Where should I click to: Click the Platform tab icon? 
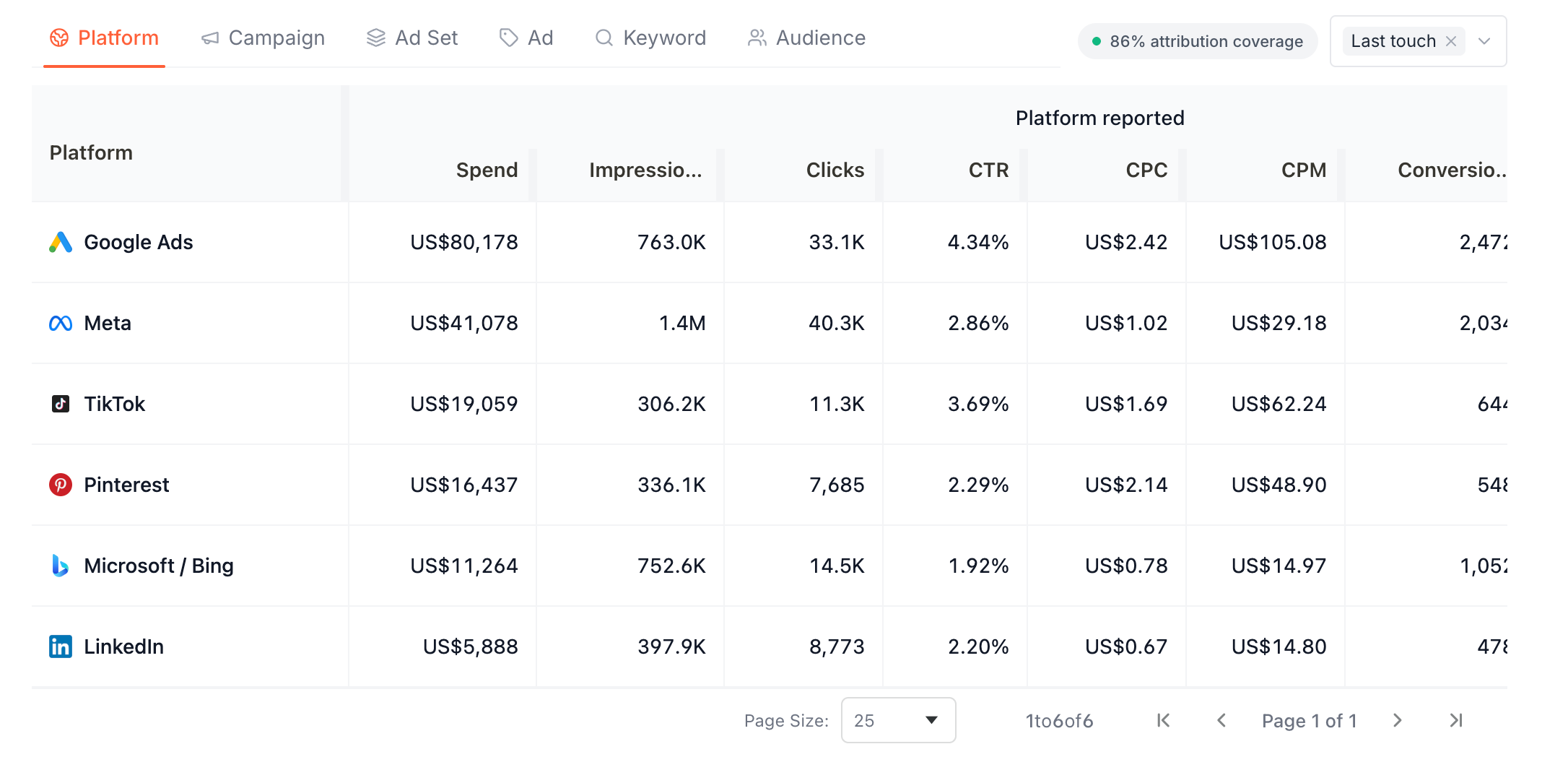(59, 38)
